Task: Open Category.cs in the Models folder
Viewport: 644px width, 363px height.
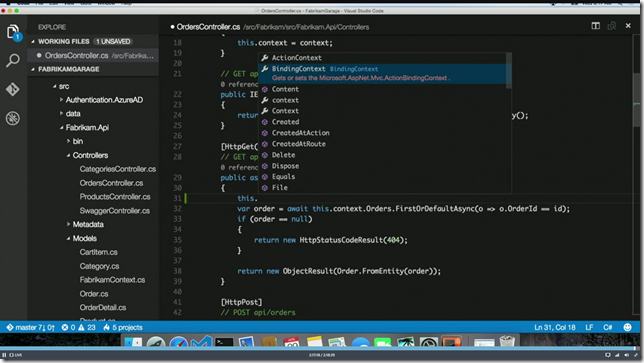Action: tap(99, 266)
